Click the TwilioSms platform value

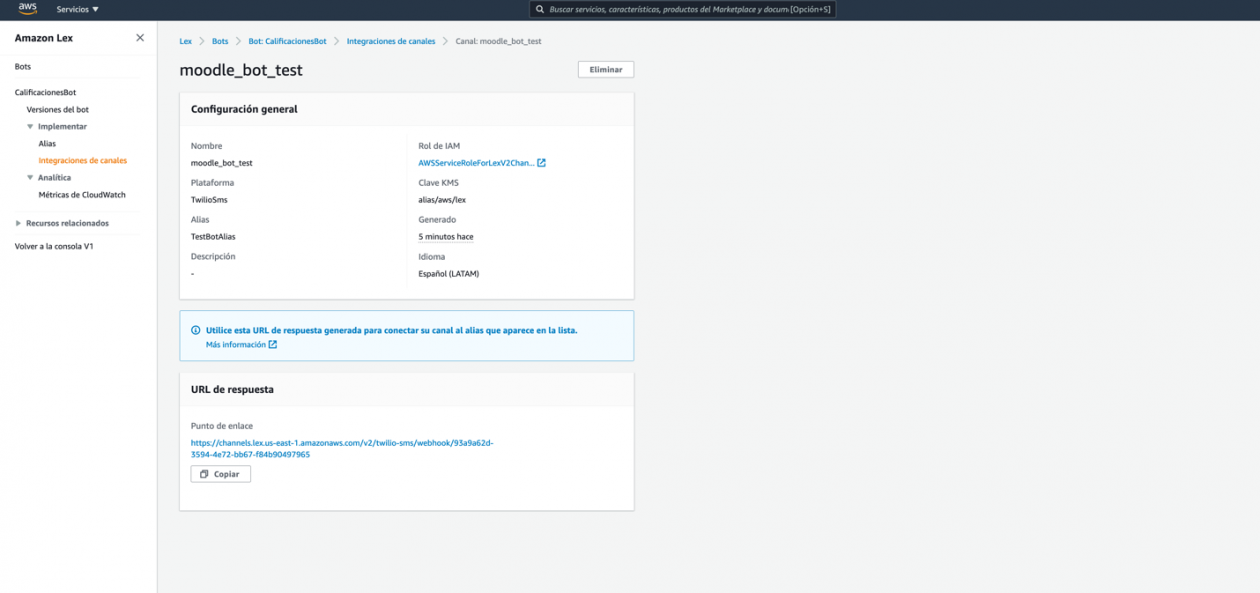tap(209, 200)
